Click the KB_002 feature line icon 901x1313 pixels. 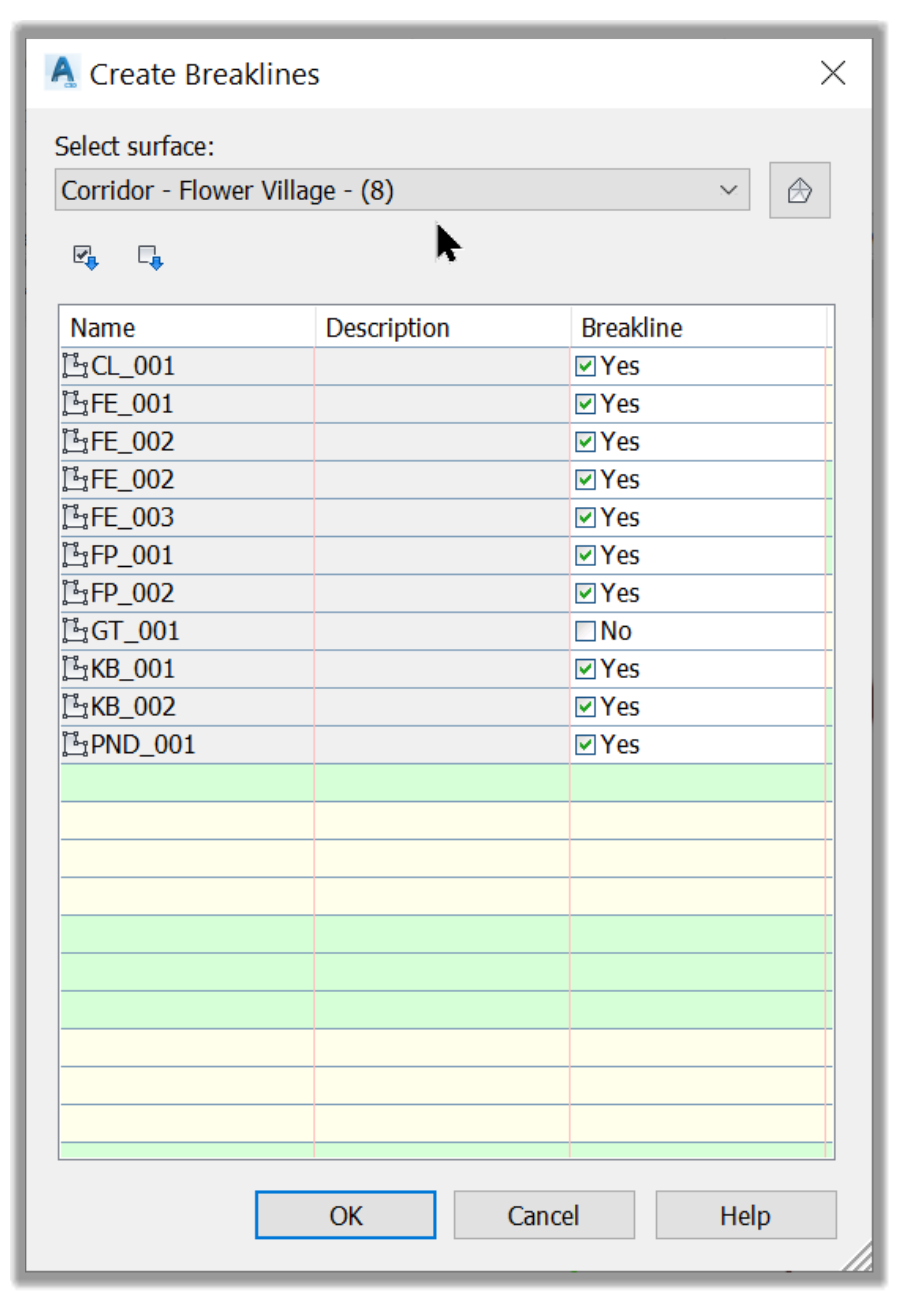coord(75,707)
